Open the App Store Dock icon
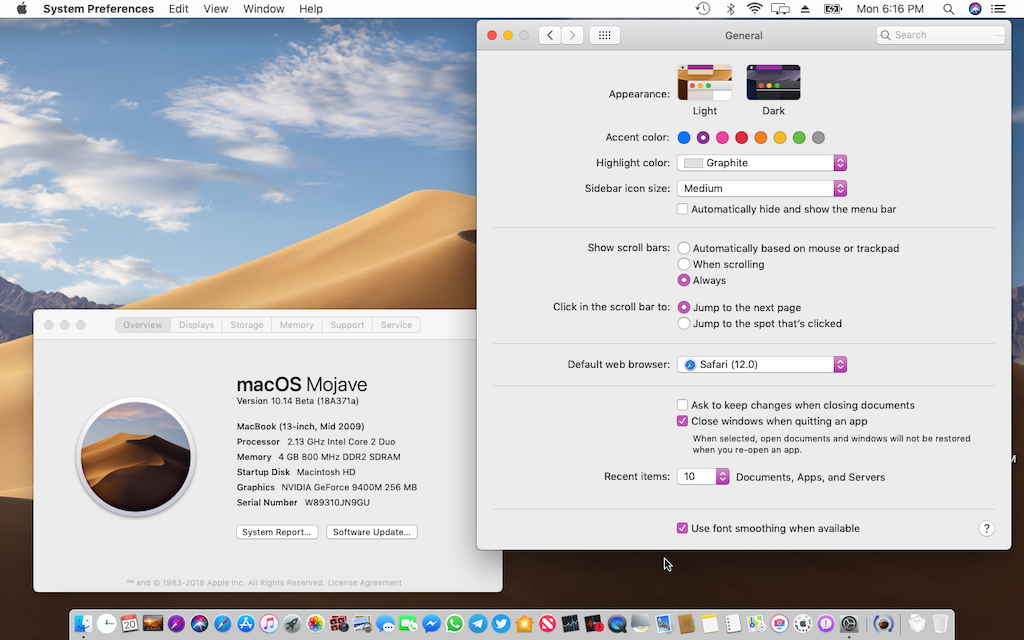 pyautogui.click(x=246, y=624)
